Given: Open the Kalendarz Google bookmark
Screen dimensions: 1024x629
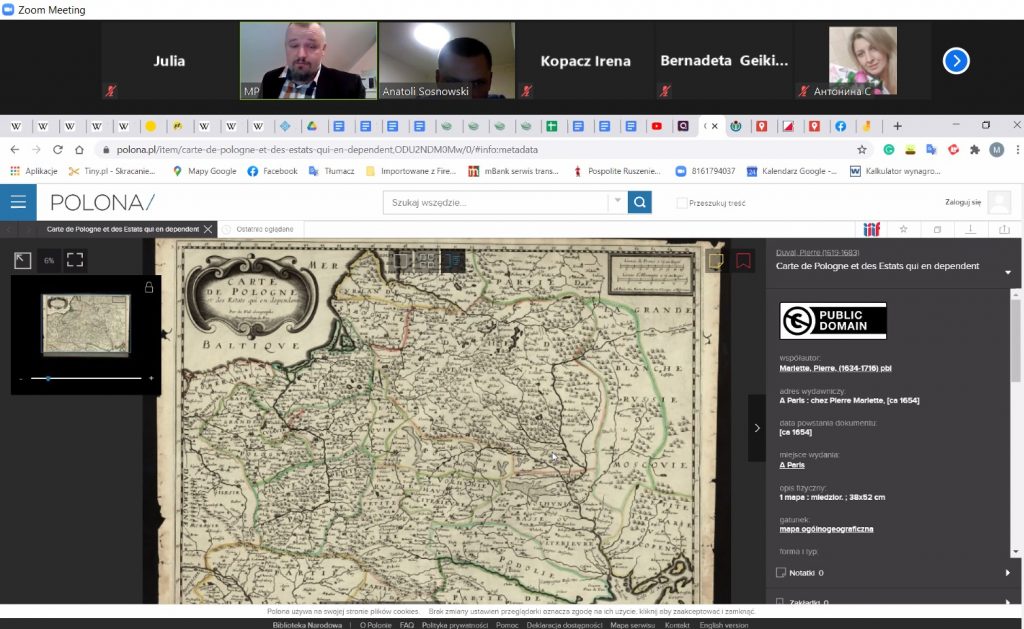Looking at the screenshot, I should [x=792, y=171].
